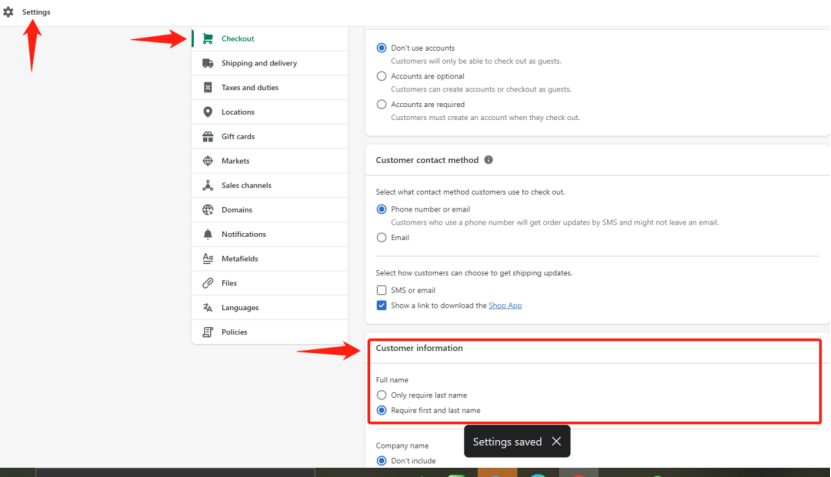This screenshot has width=831, height=477.
Task: Enable the SMS or email checkbox
Action: pyautogui.click(x=381, y=290)
